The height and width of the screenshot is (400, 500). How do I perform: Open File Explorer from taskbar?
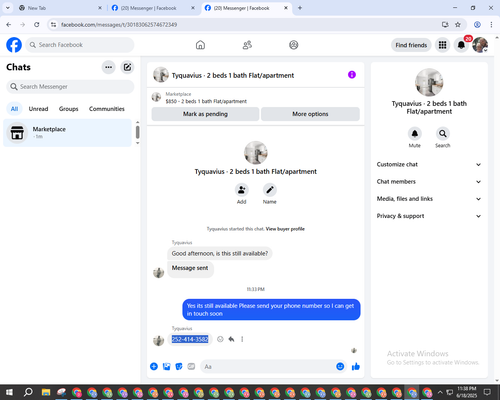(46, 392)
